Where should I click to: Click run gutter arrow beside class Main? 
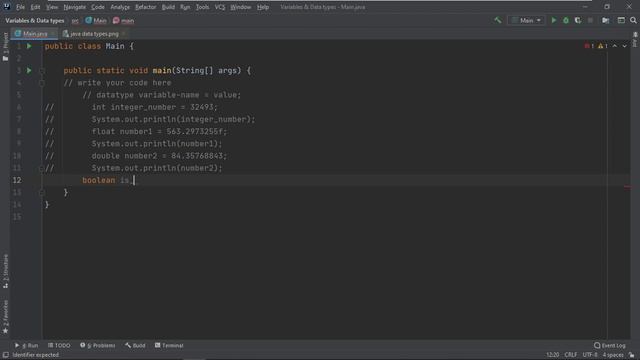[29, 46]
